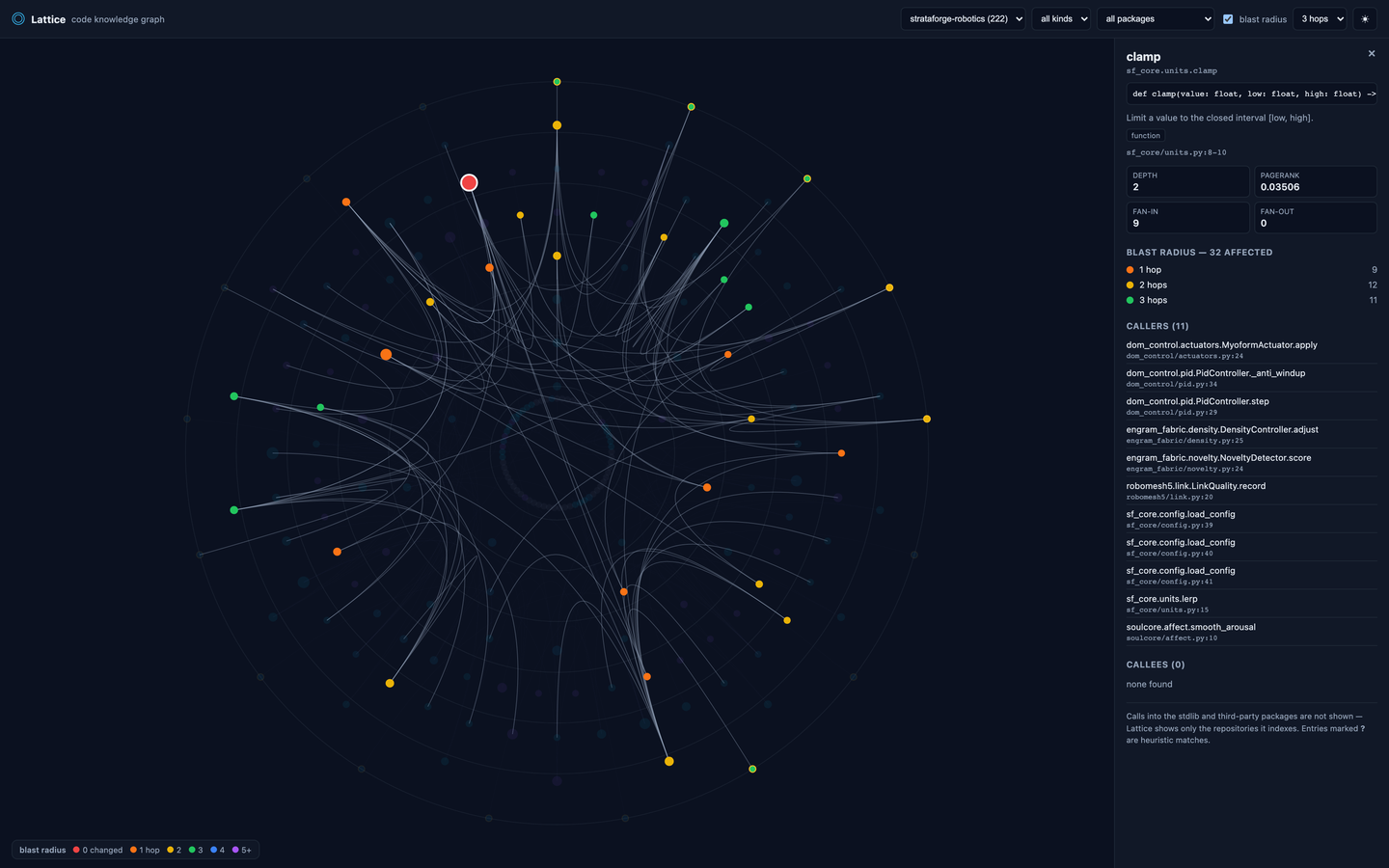Toggle the light/dark theme sun icon
The height and width of the screenshot is (868, 1389).
tap(1365, 19)
